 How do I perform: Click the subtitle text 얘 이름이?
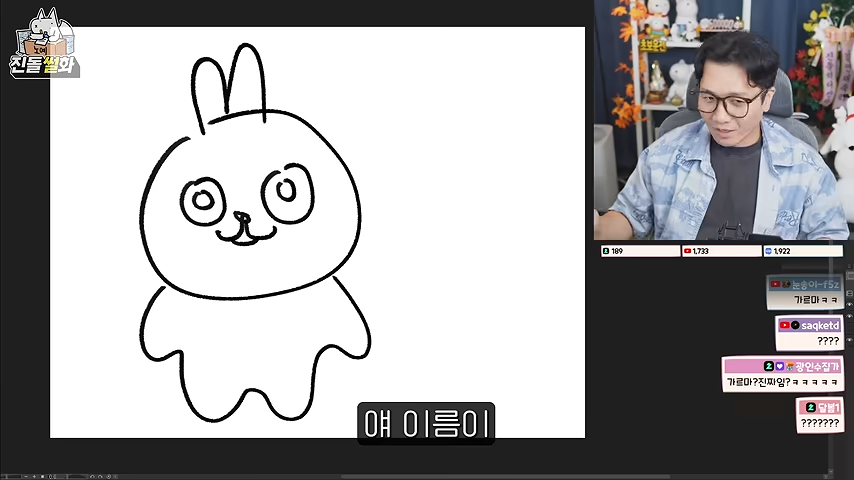tap(426, 424)
